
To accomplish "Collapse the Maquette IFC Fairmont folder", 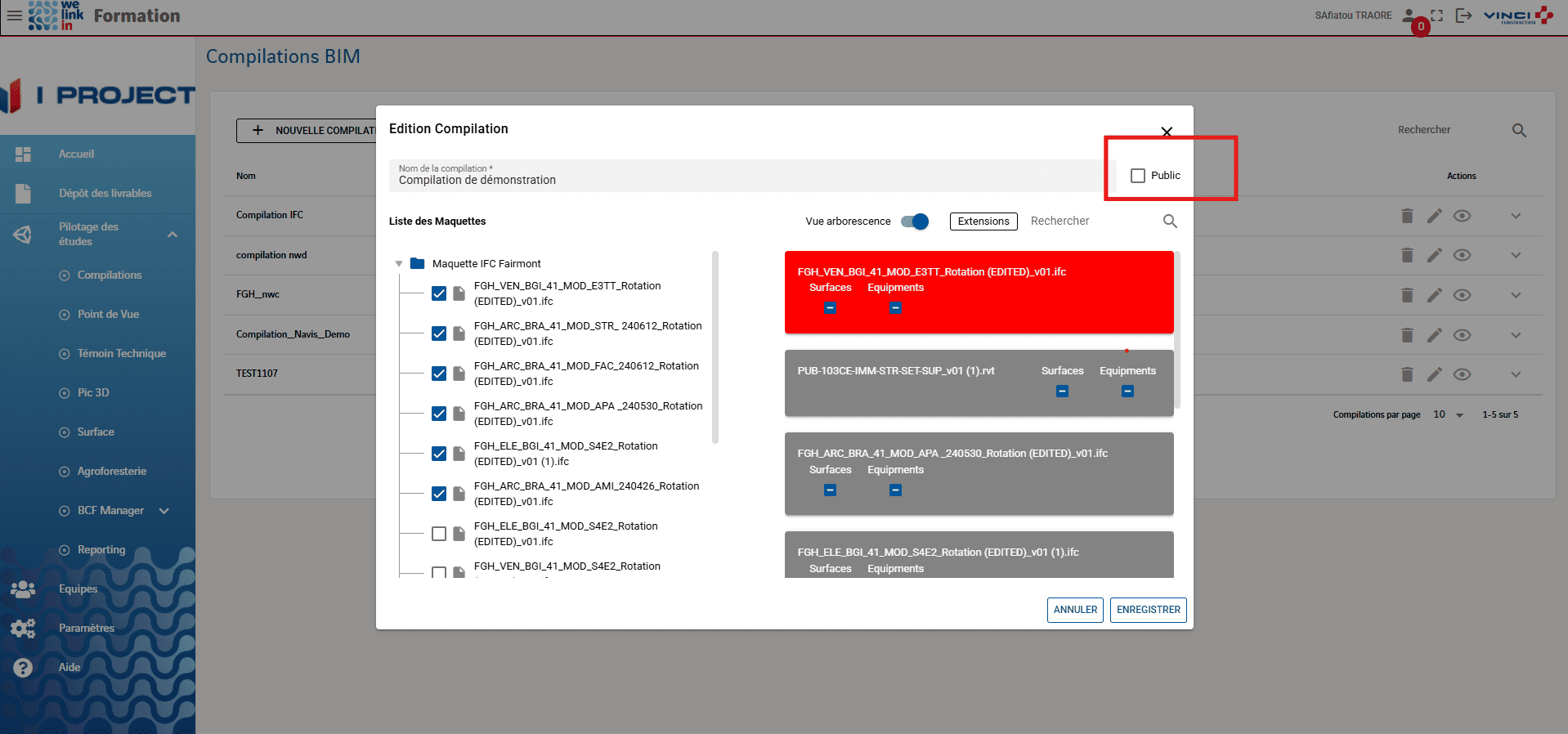I will [399, 264].
